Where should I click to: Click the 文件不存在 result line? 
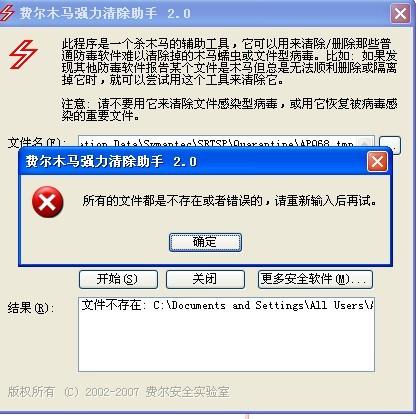pos(227,305)
